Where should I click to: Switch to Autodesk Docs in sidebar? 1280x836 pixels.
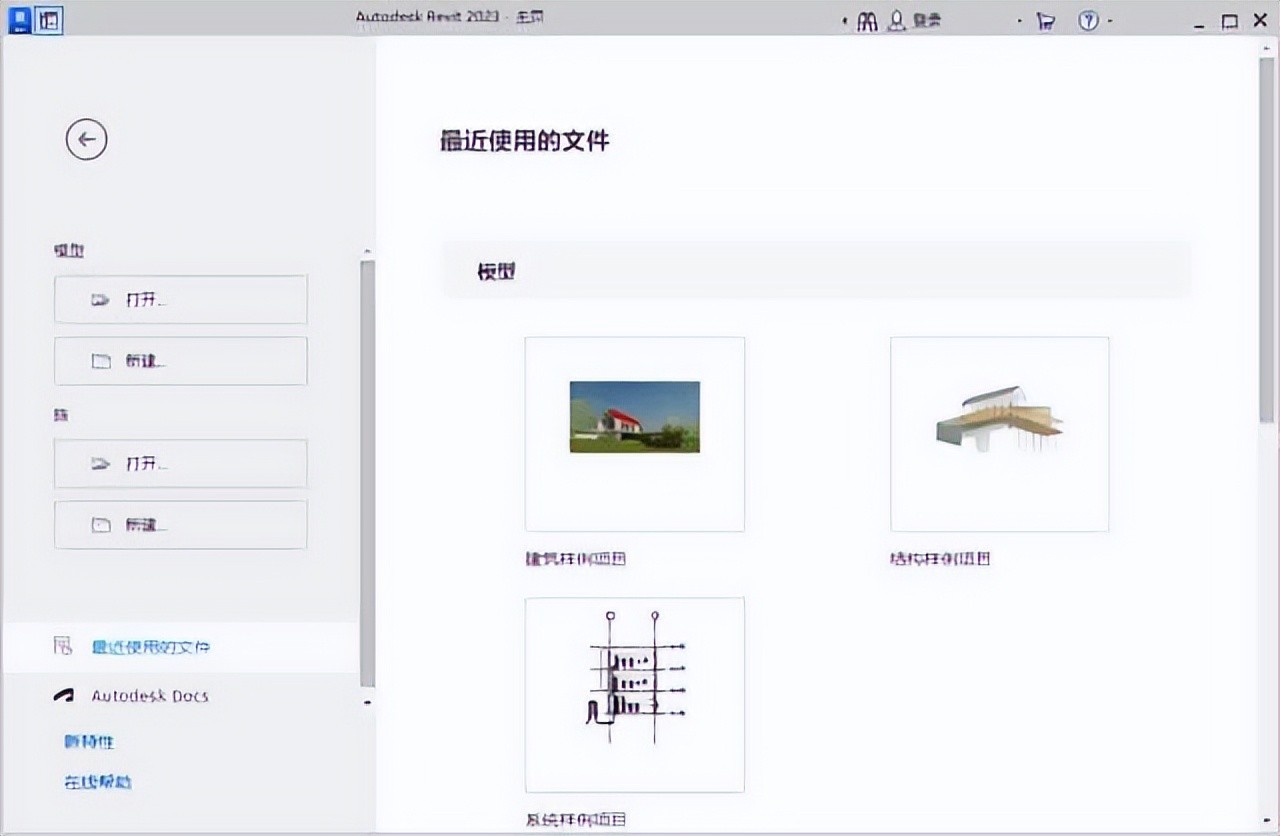pos(150,696)
